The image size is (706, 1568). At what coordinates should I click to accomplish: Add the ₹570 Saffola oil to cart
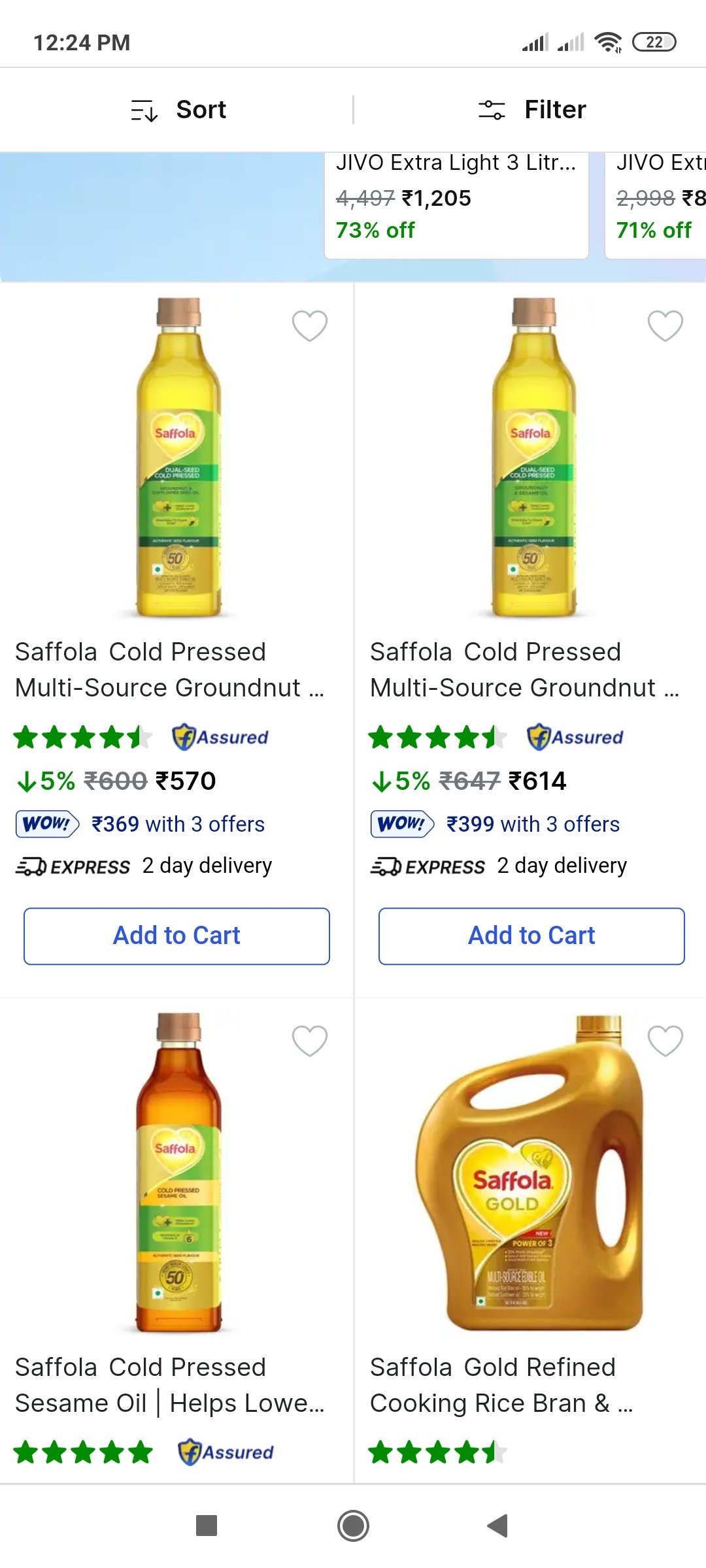point(176,936)
